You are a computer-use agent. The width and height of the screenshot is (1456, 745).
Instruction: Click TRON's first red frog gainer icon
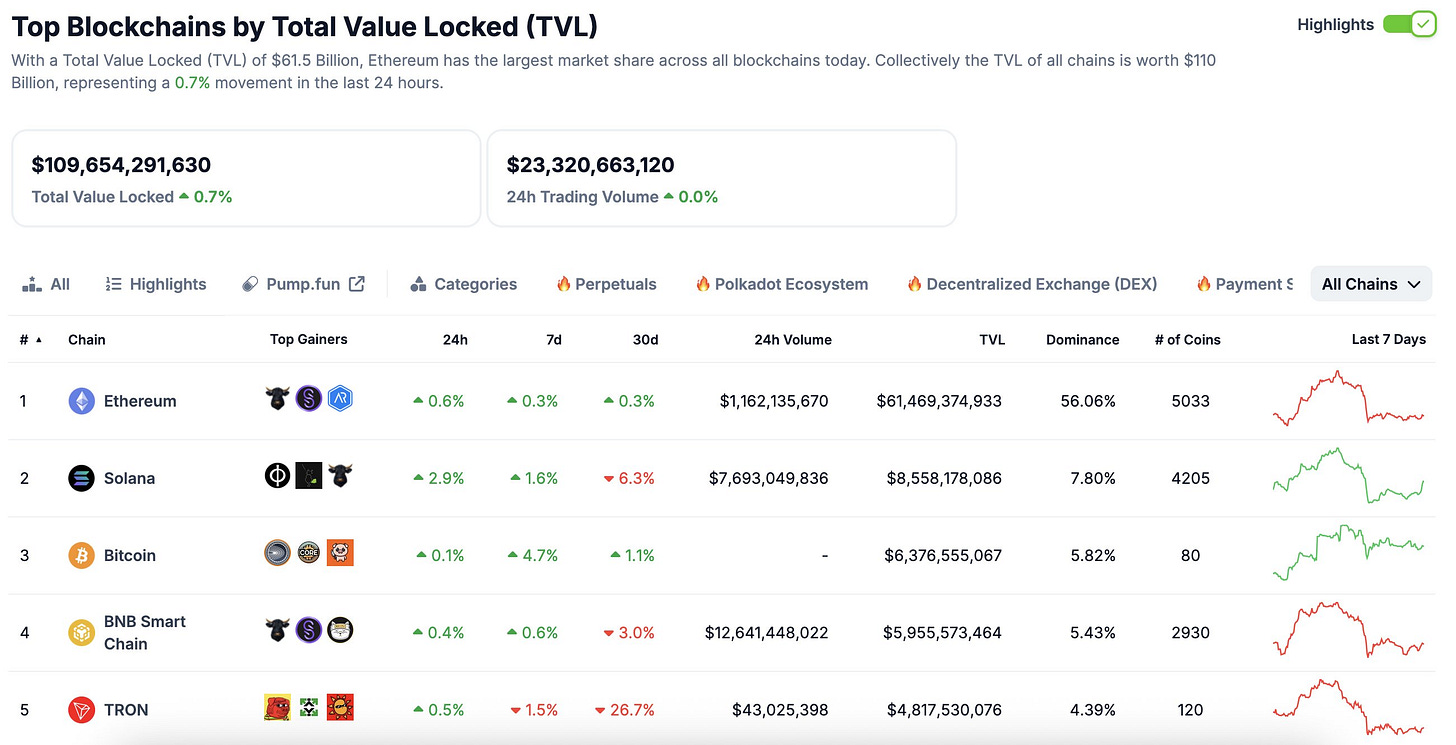(x=277, y=707)
